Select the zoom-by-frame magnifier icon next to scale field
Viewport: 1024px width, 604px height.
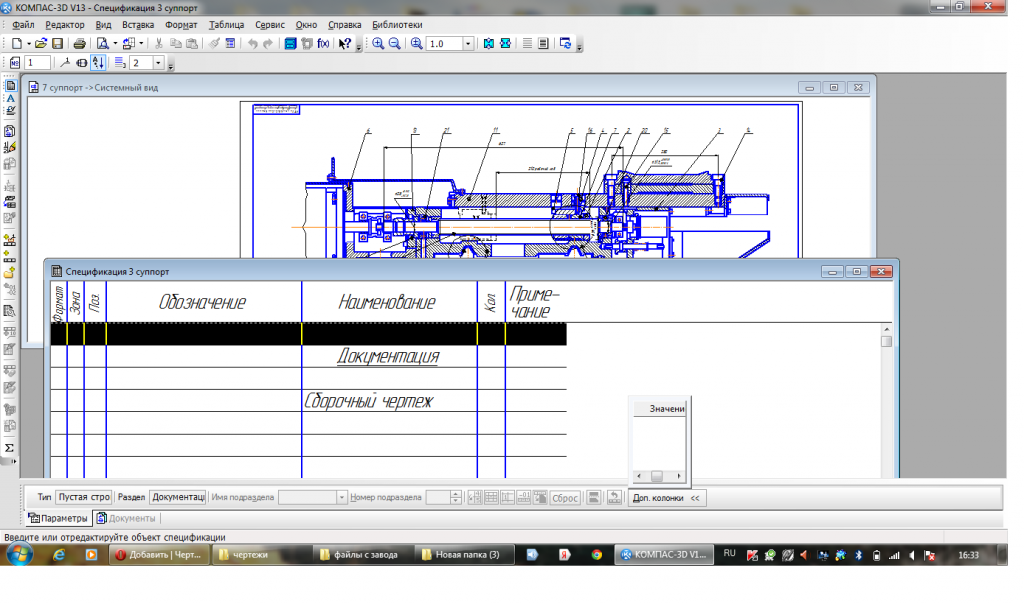[417, 44]
